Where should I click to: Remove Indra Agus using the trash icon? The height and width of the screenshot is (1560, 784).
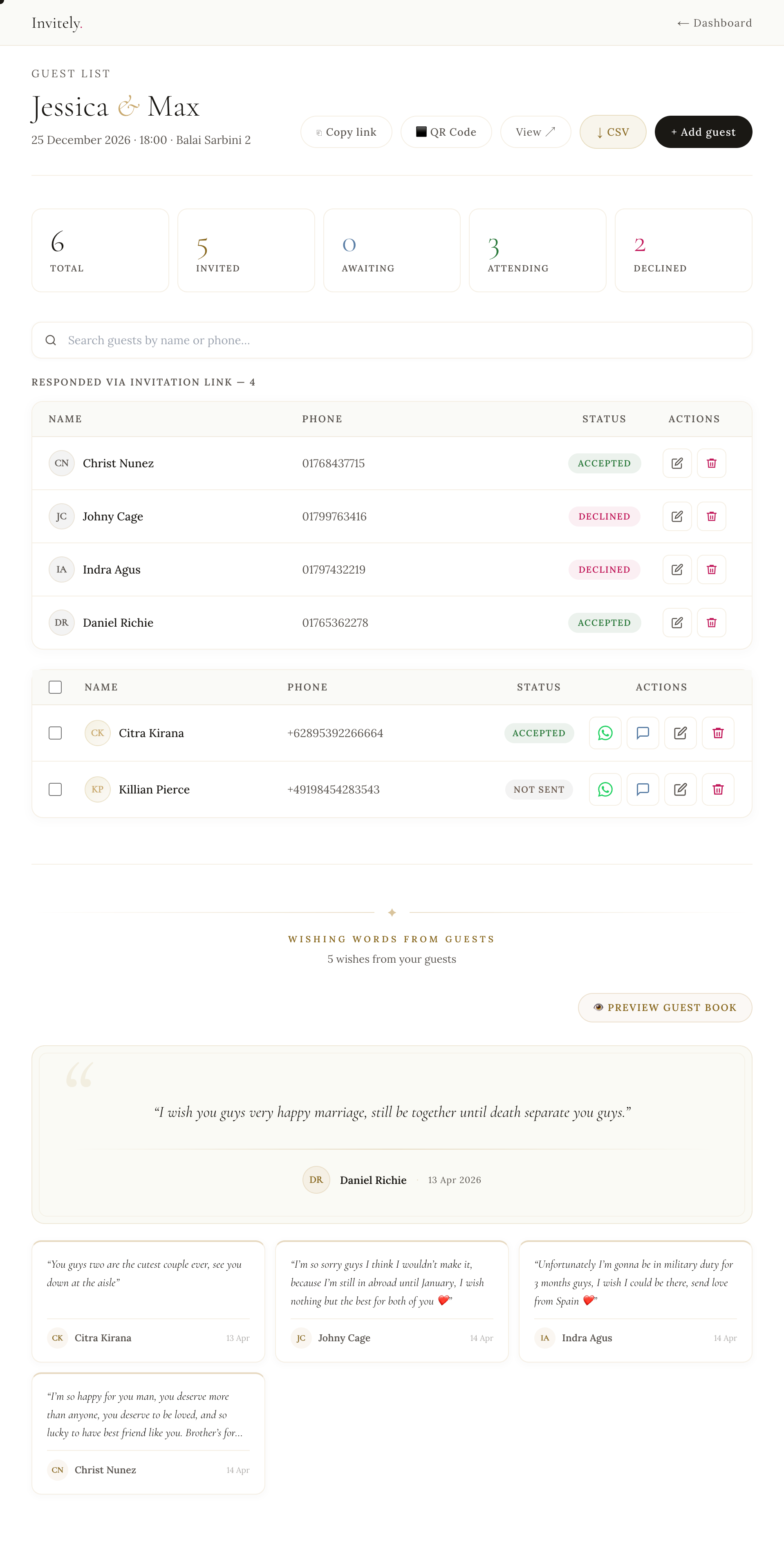[711, 569]
